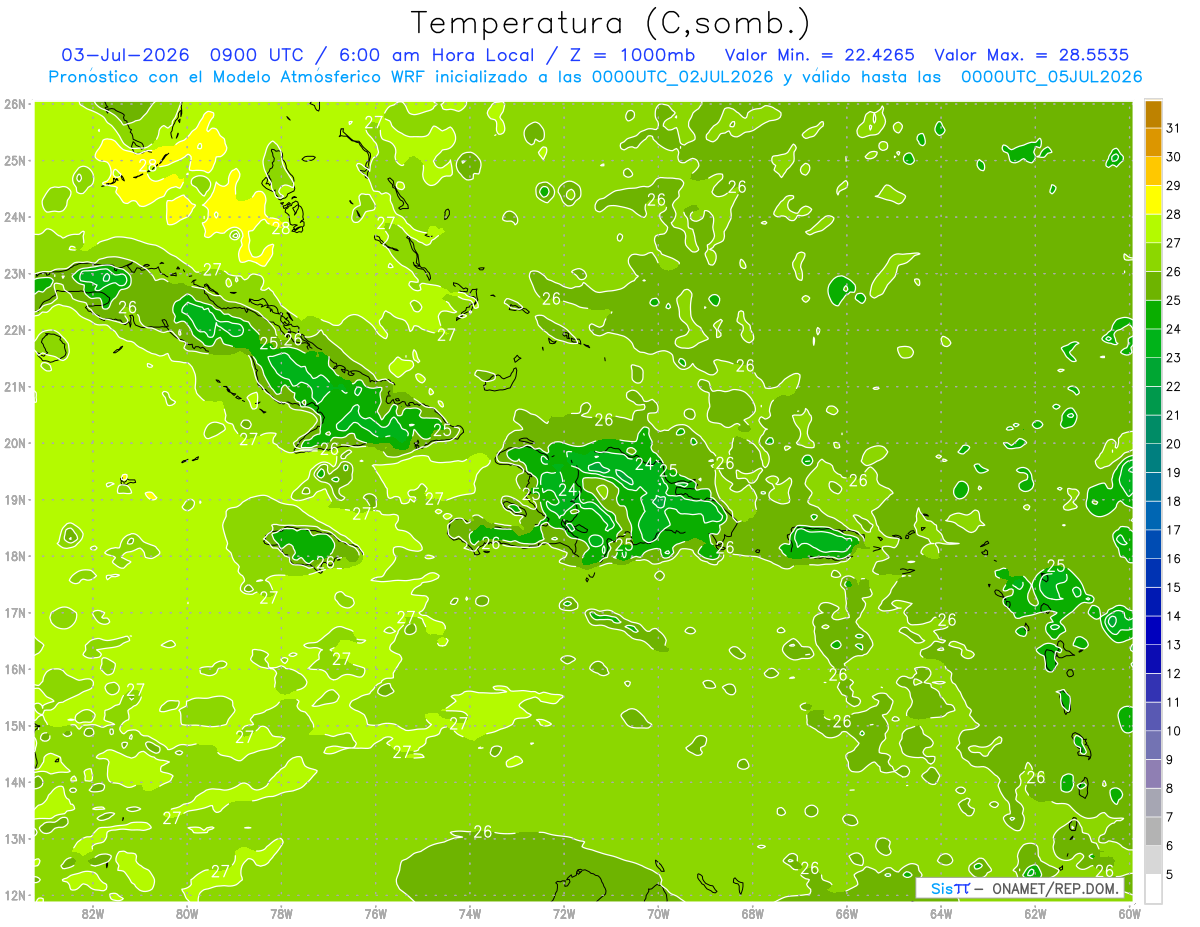The height and width of the screenshot is (927, 1200).
Task: Pick the white swatch below scale label 5
Action: coord(1153,888)
